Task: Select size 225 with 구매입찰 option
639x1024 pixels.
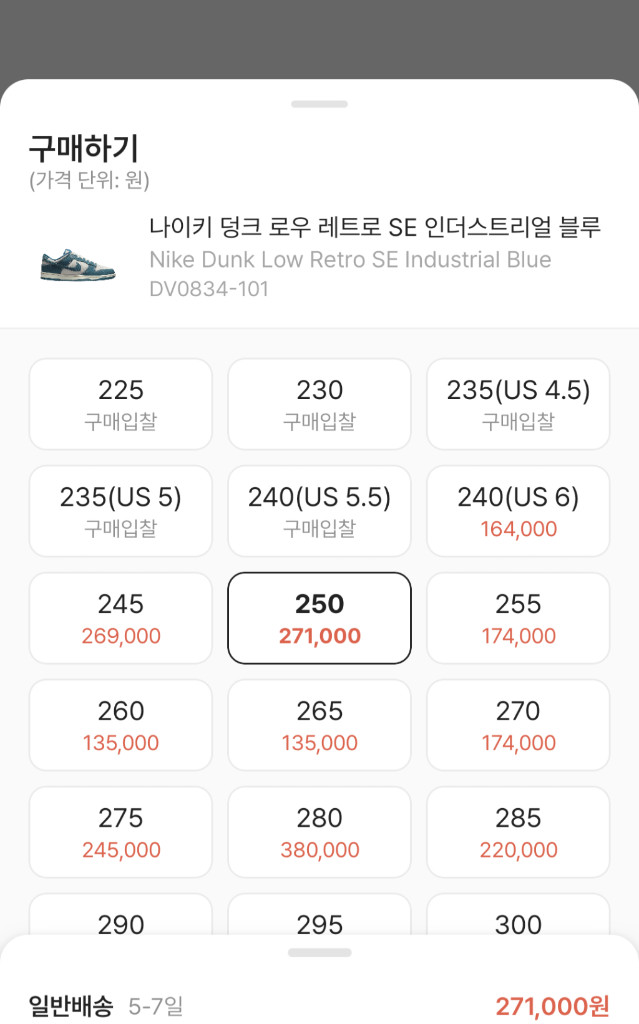Action: click(x=120, y=404)
